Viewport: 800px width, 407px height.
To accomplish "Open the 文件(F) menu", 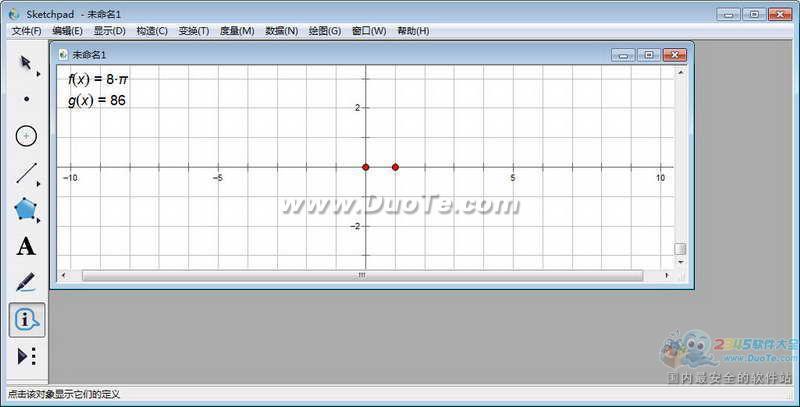I will pos(27,31).
